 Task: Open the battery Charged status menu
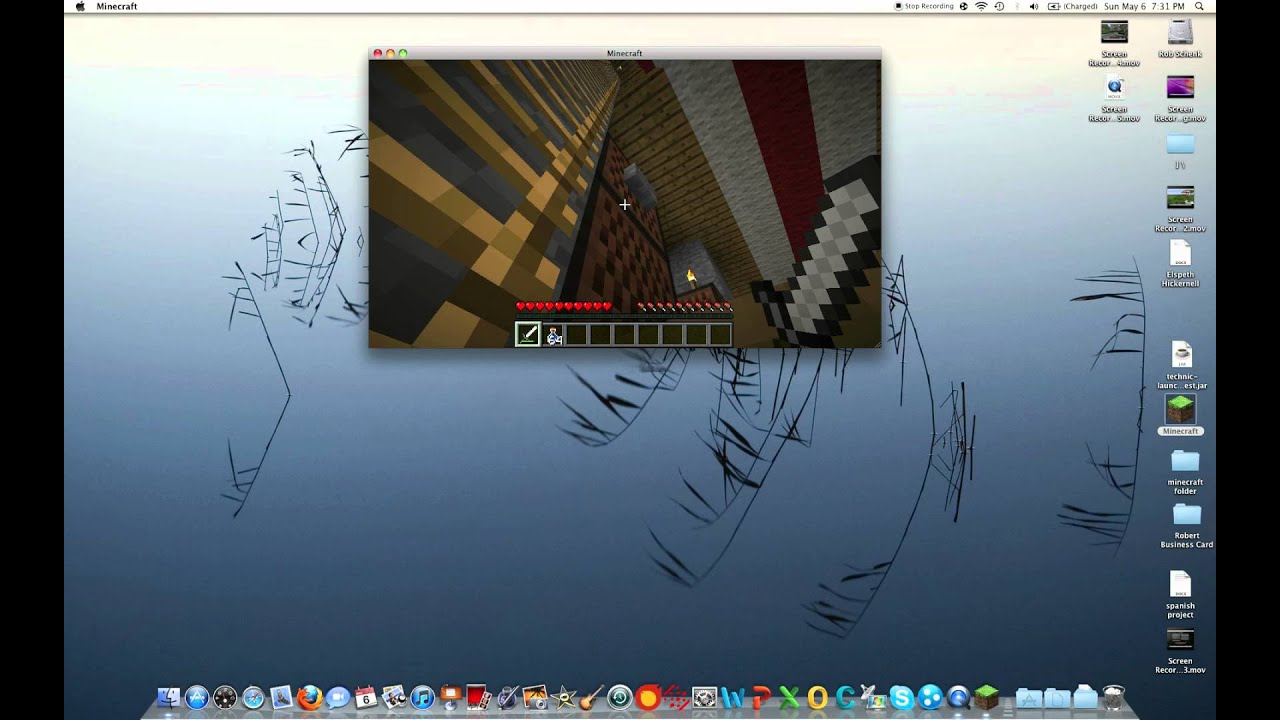1072,6
